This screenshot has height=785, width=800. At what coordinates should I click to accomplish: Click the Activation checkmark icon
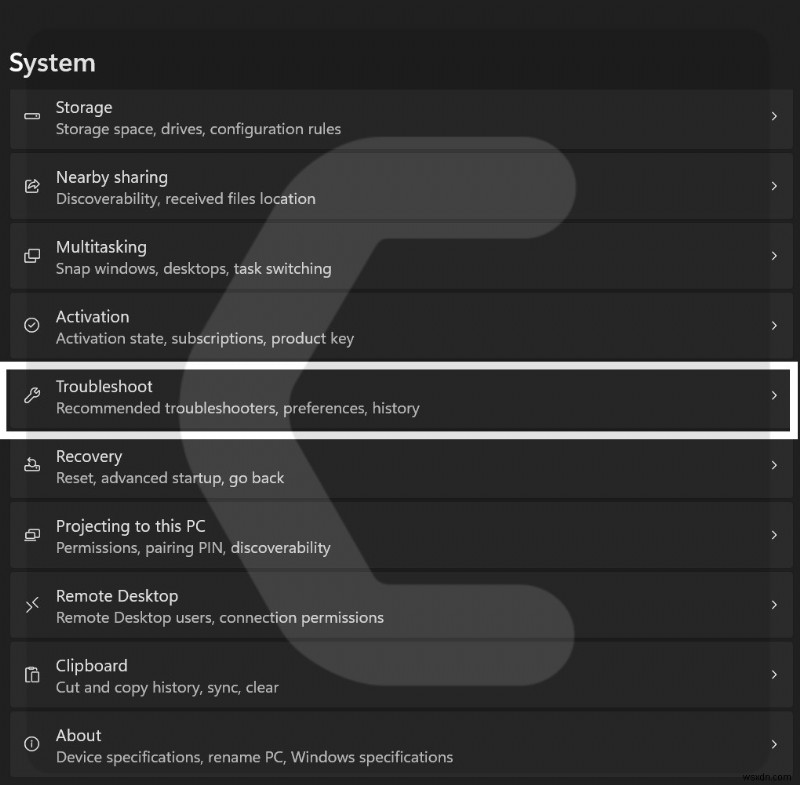click(x=31, y=326)
